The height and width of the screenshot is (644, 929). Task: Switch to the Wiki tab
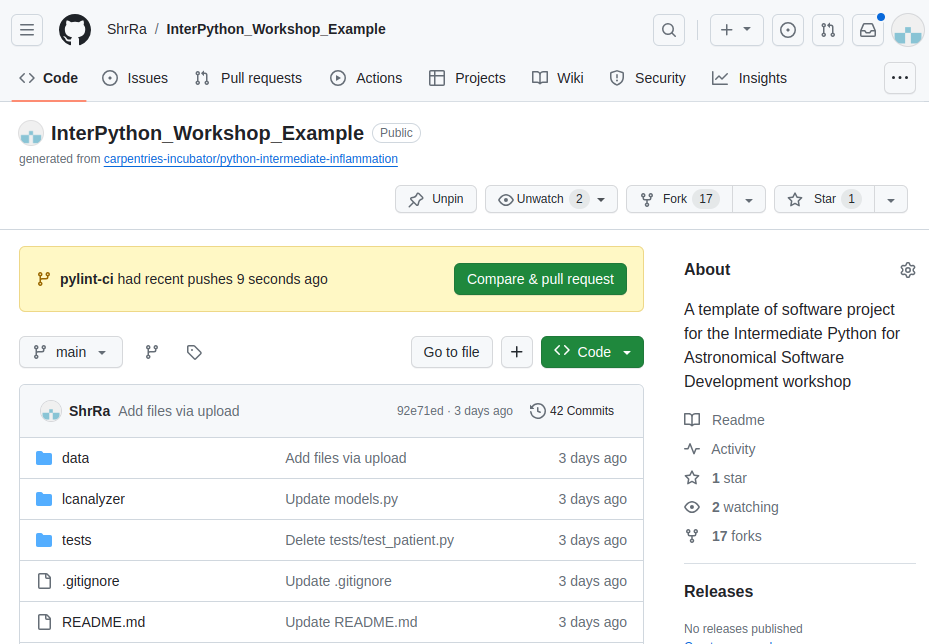tap(558, 78)
